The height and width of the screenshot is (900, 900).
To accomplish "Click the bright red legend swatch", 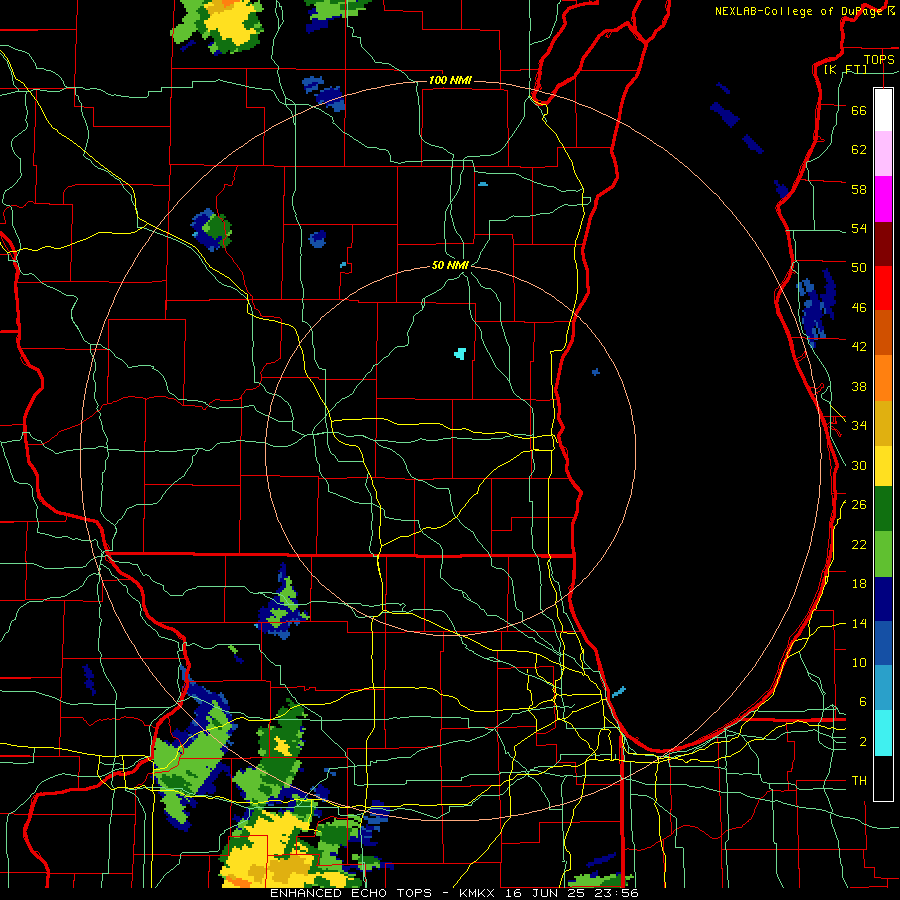I will [883, 288].
